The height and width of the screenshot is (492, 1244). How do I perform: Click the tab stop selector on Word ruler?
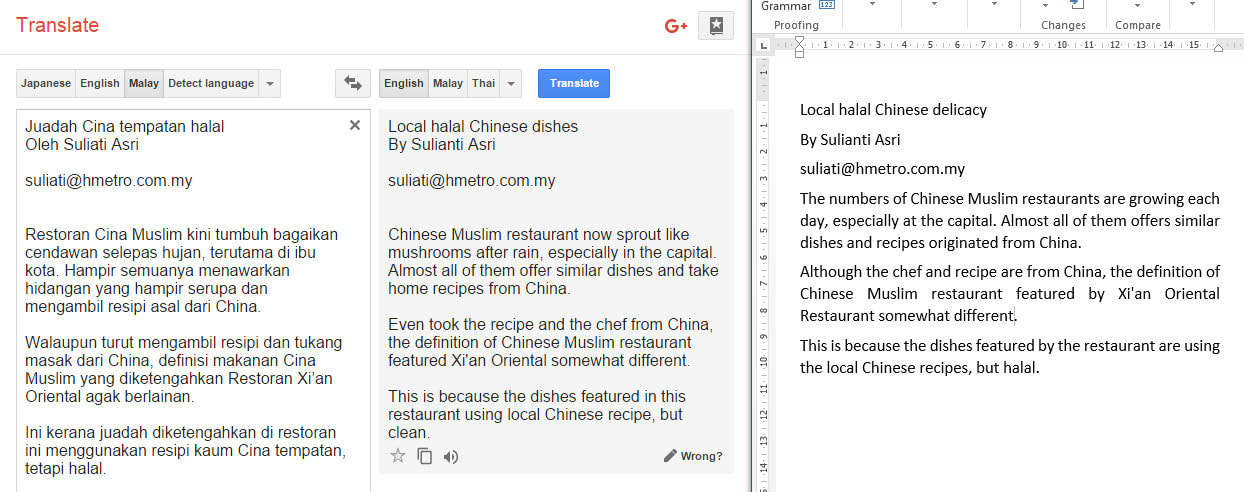[764, 45]
